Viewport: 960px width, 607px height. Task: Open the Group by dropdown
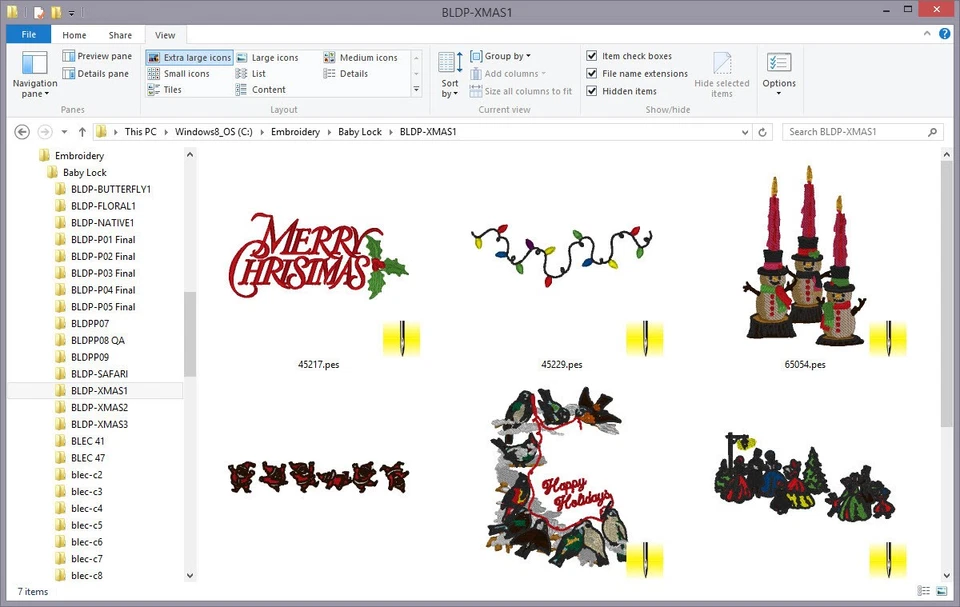tap(500, 56)
